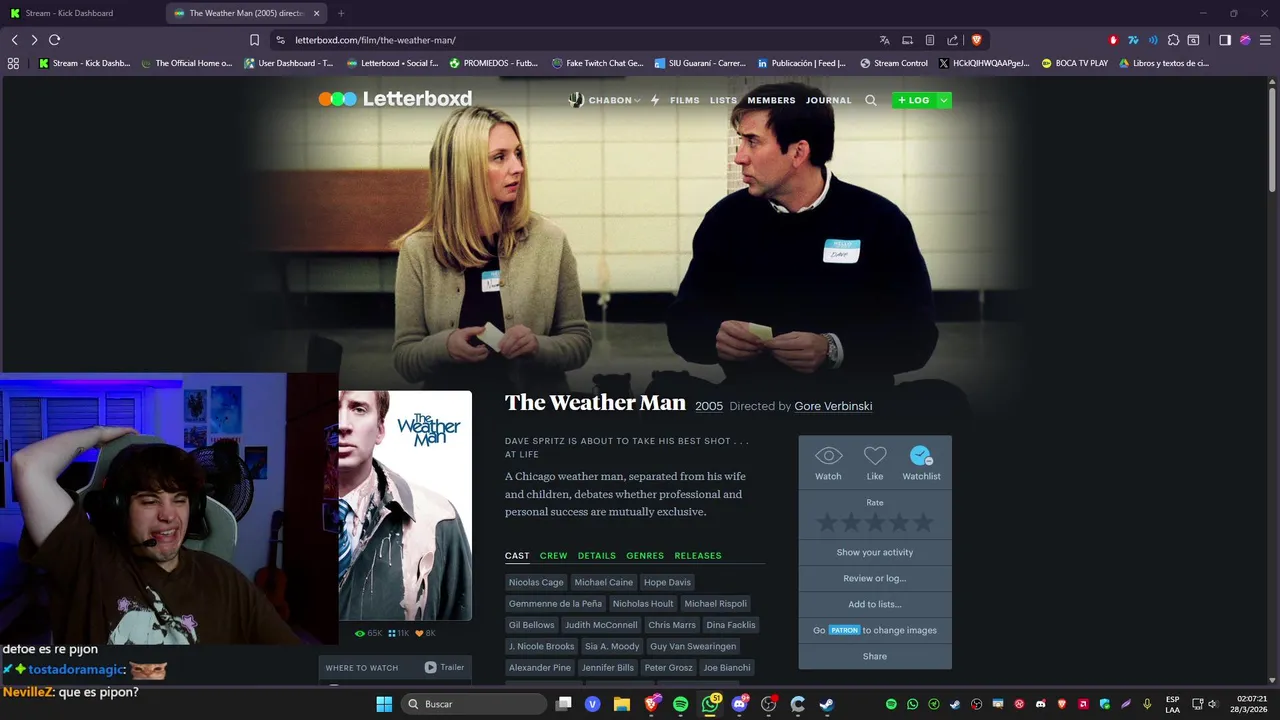
Task: Open the 2005 year link
Action: point(709,406)
